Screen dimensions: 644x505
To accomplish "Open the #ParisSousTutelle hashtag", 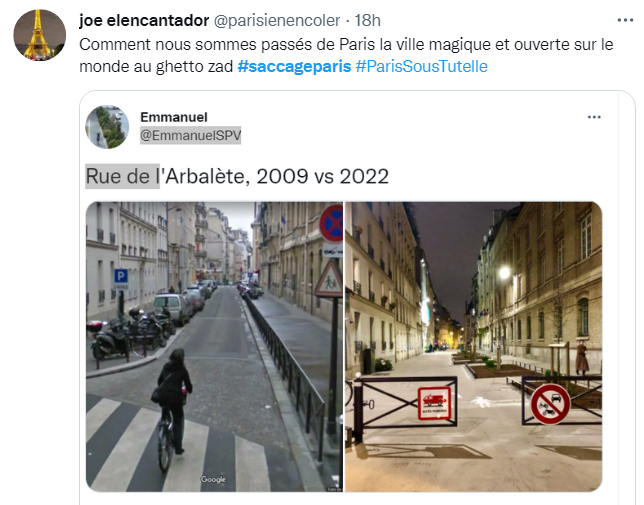I will (x=421, y=66).
